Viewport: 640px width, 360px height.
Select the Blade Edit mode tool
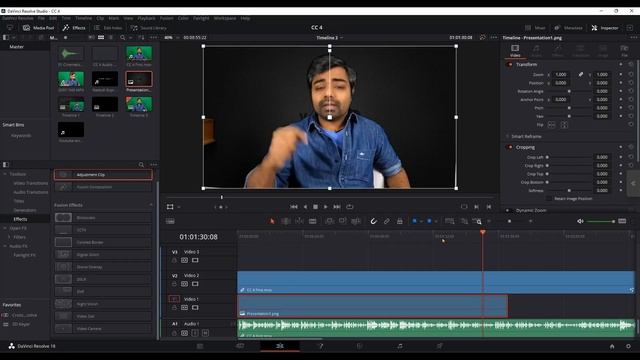313,221
